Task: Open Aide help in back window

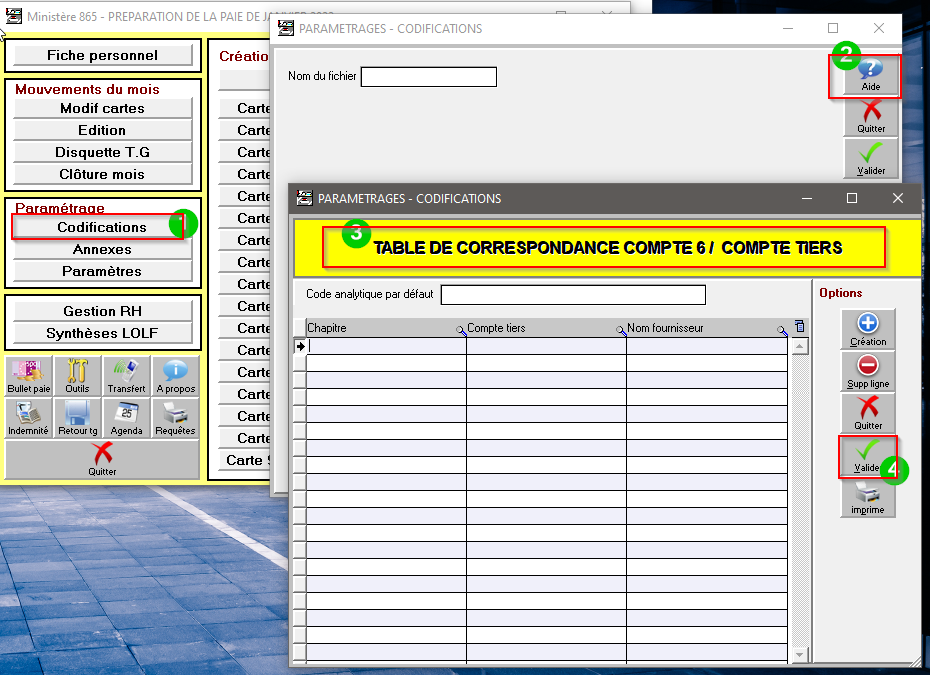Action: point(871,75)
